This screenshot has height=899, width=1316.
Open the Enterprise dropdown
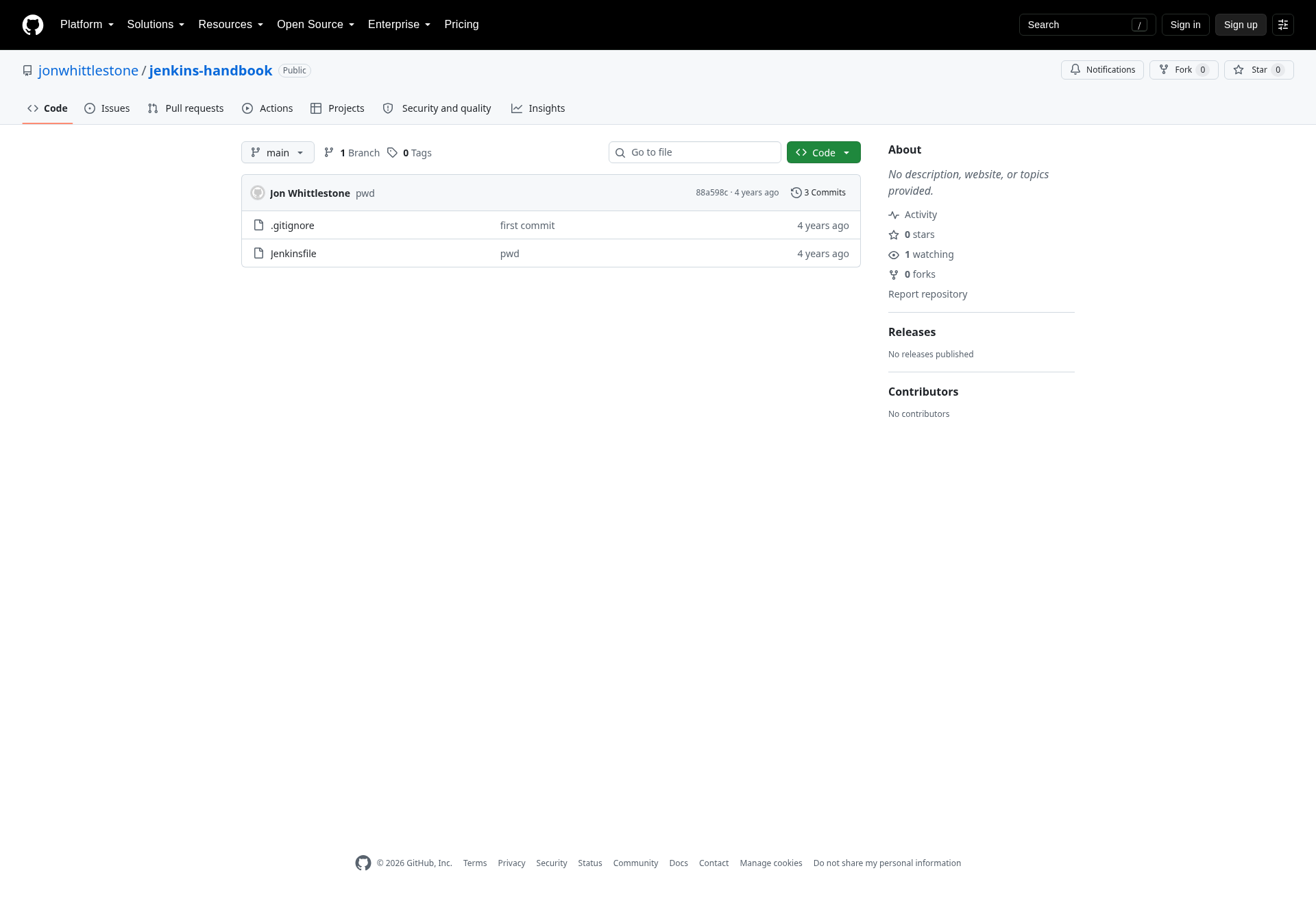(x=399, y=25)
